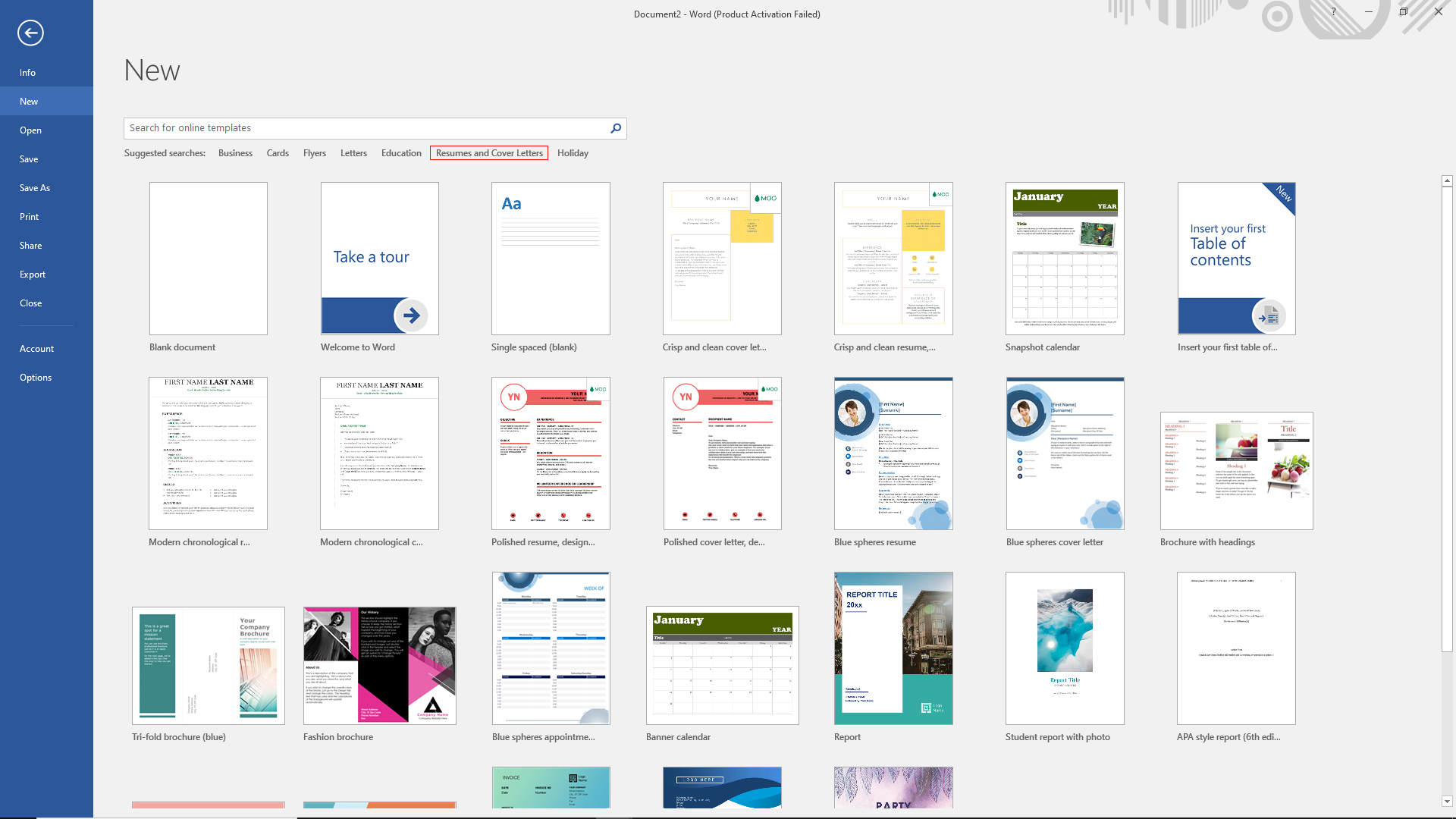The width and height of the screenshot is (1456, 819).
Task: Open the teal Invoice template thumbnail
Action: [x=551, y=787]
